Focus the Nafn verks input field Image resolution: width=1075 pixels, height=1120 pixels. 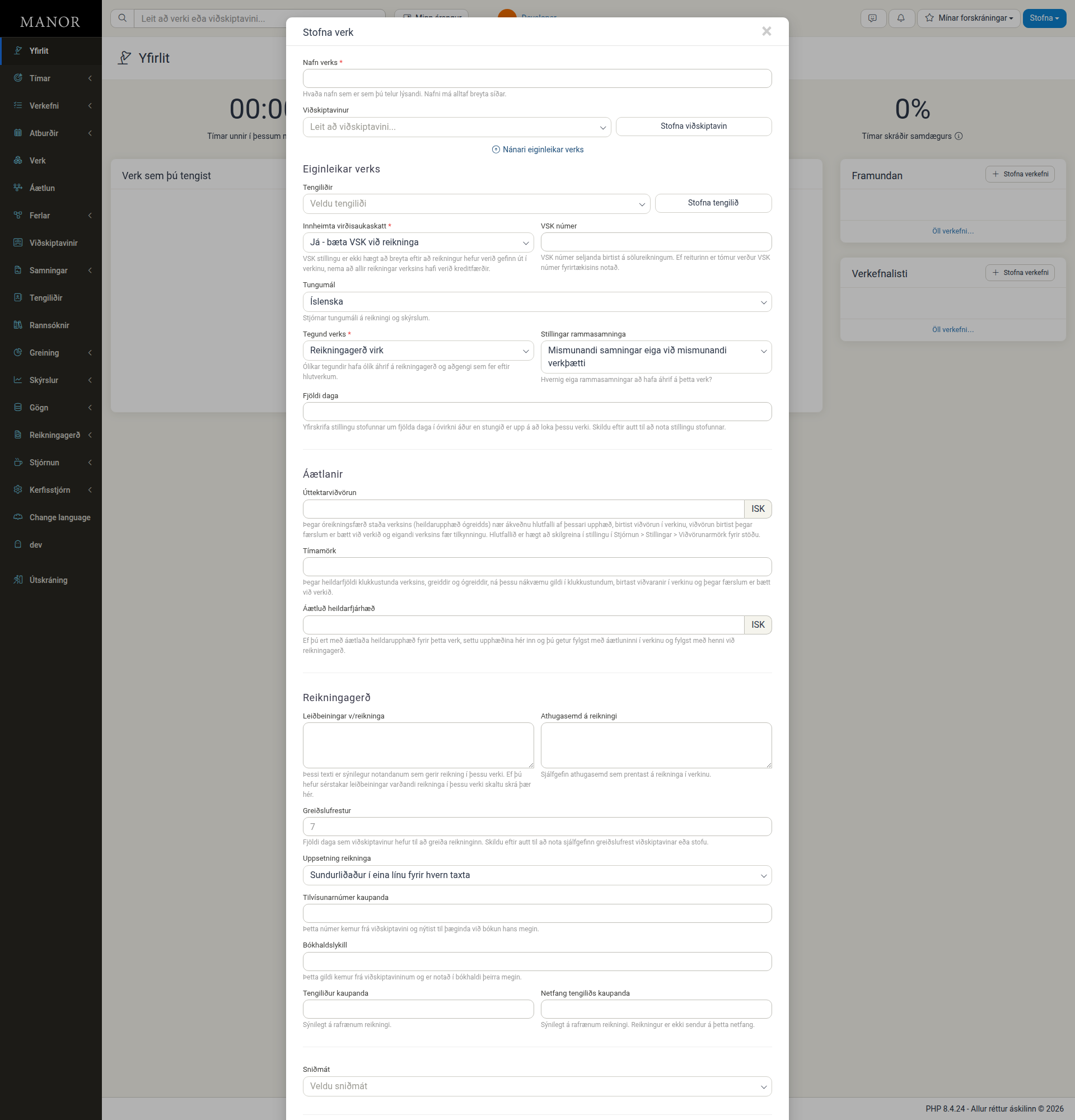(537, 78)
